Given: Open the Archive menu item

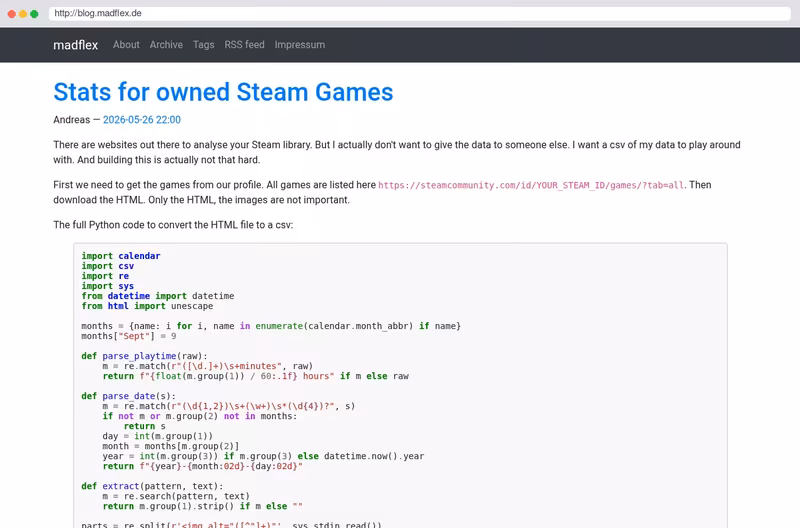Looking at the screenshot, I should tap(166, 45).
